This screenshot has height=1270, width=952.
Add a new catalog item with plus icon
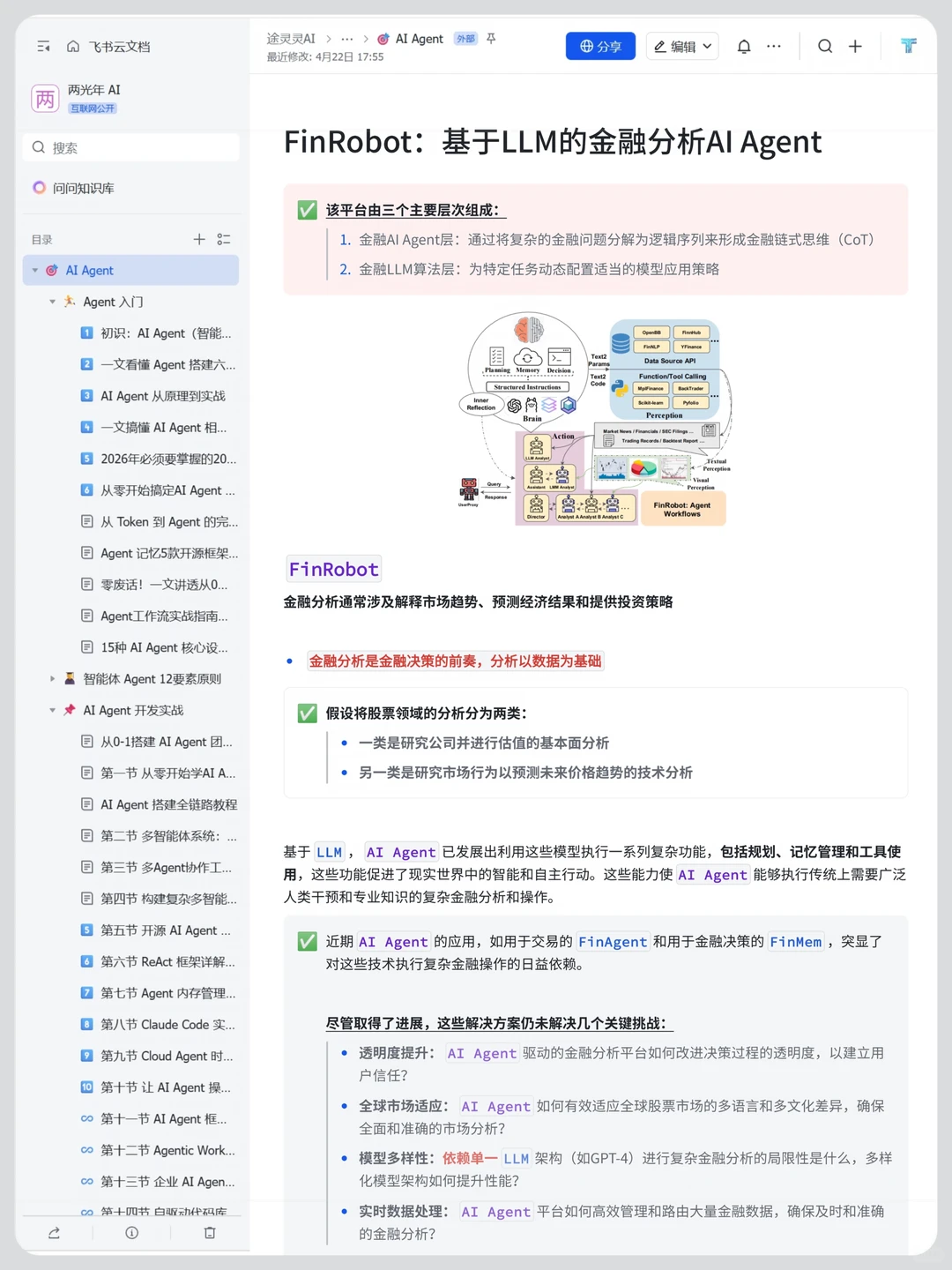(199, 239)
